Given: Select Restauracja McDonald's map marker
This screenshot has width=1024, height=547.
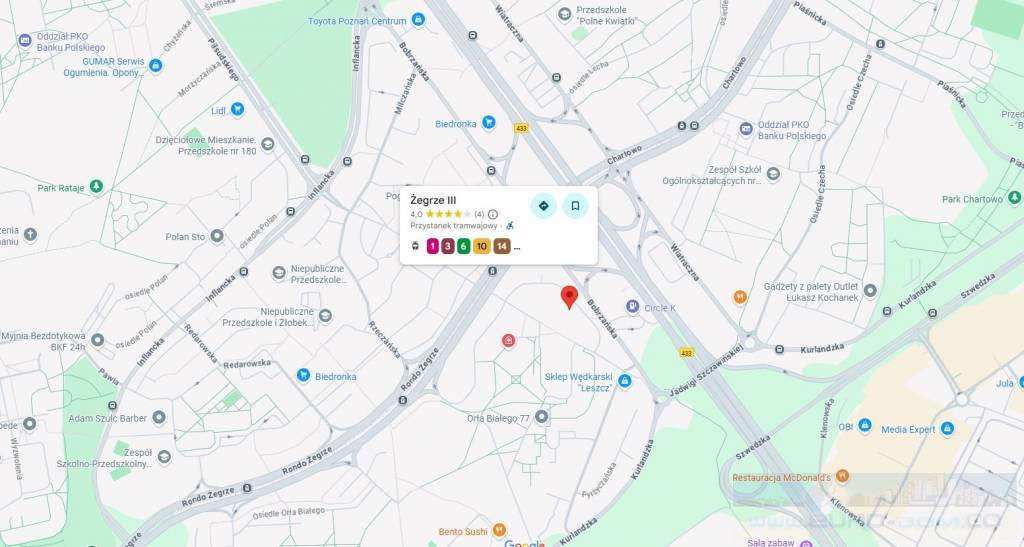Looking at the screenshot, I should (x=842, y=477).
